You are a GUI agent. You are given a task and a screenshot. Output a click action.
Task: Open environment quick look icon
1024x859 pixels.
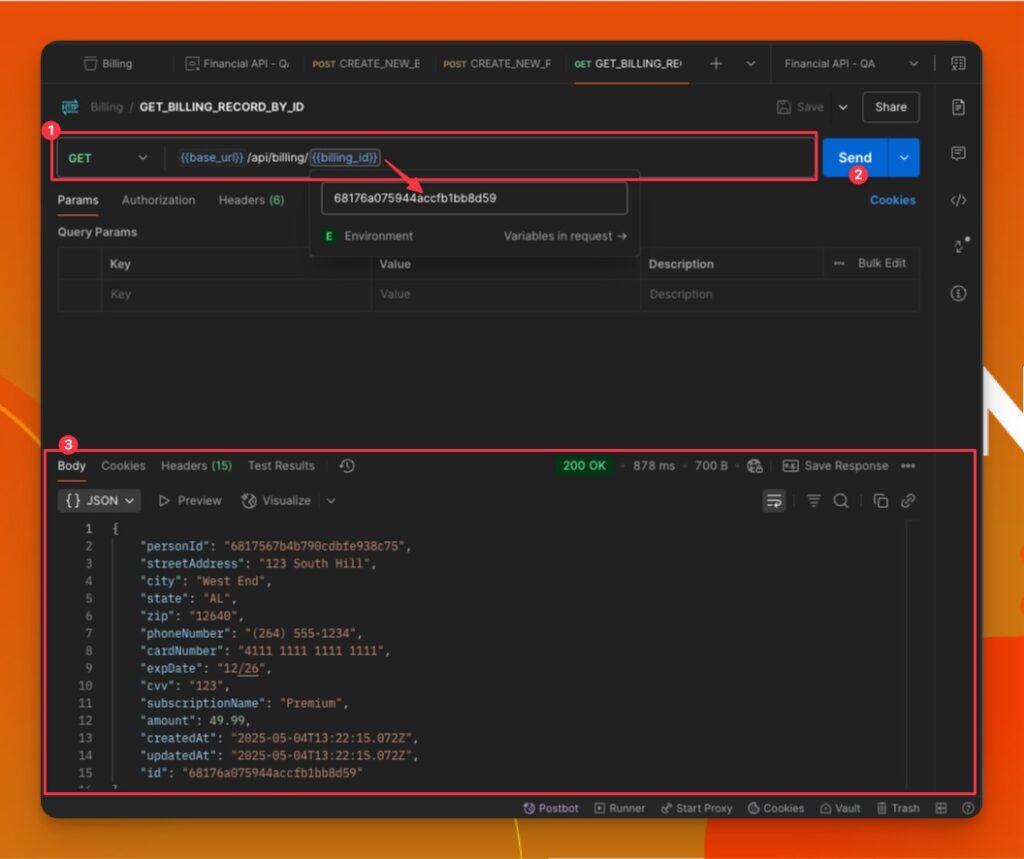[958, 63]
